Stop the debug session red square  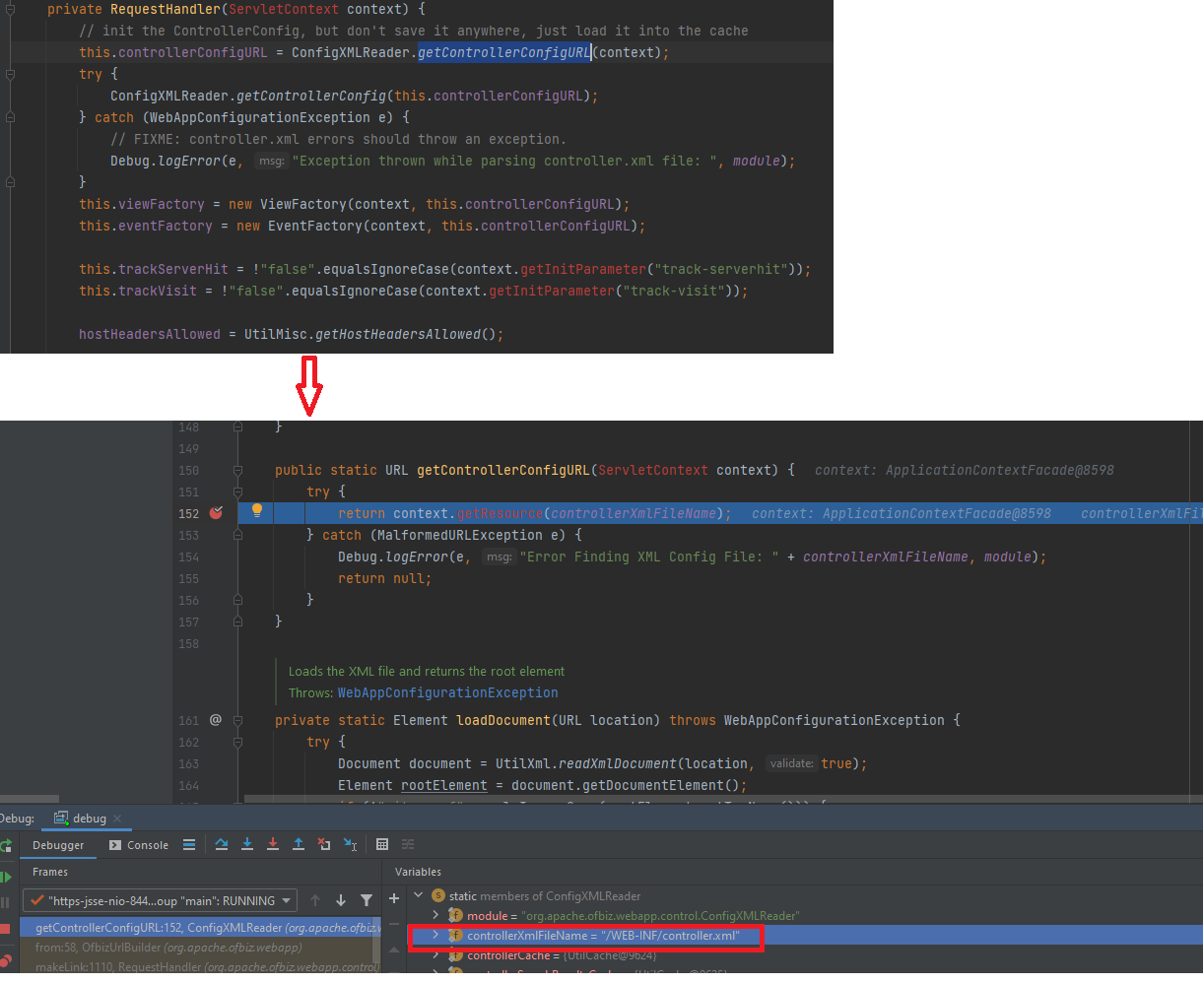(x=5, y=929)
